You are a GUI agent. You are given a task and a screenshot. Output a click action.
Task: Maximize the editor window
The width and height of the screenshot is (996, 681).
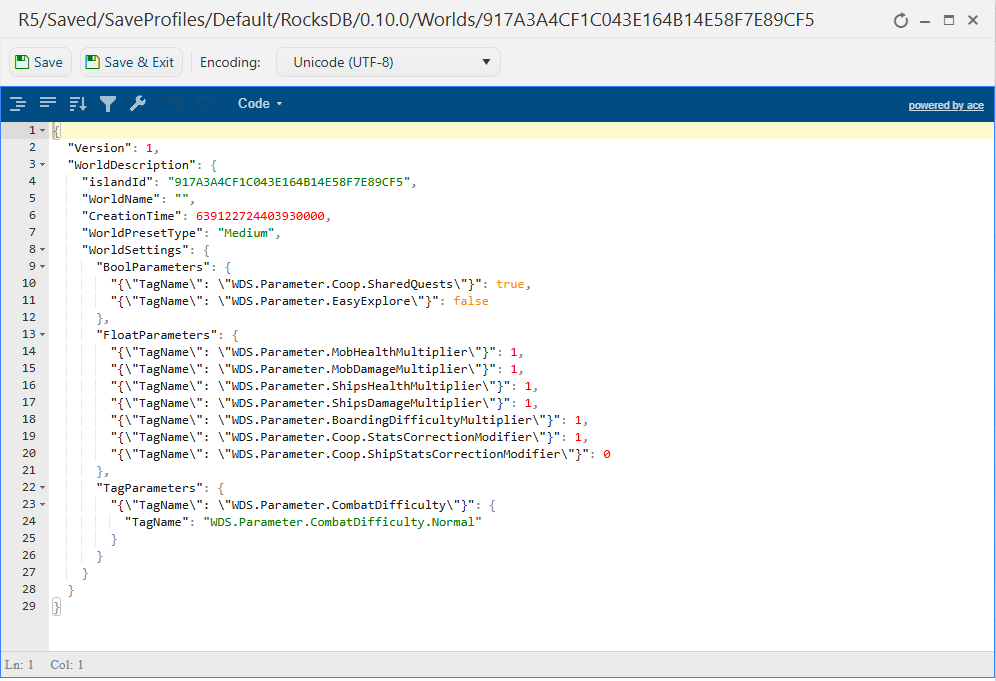(949, 20)
